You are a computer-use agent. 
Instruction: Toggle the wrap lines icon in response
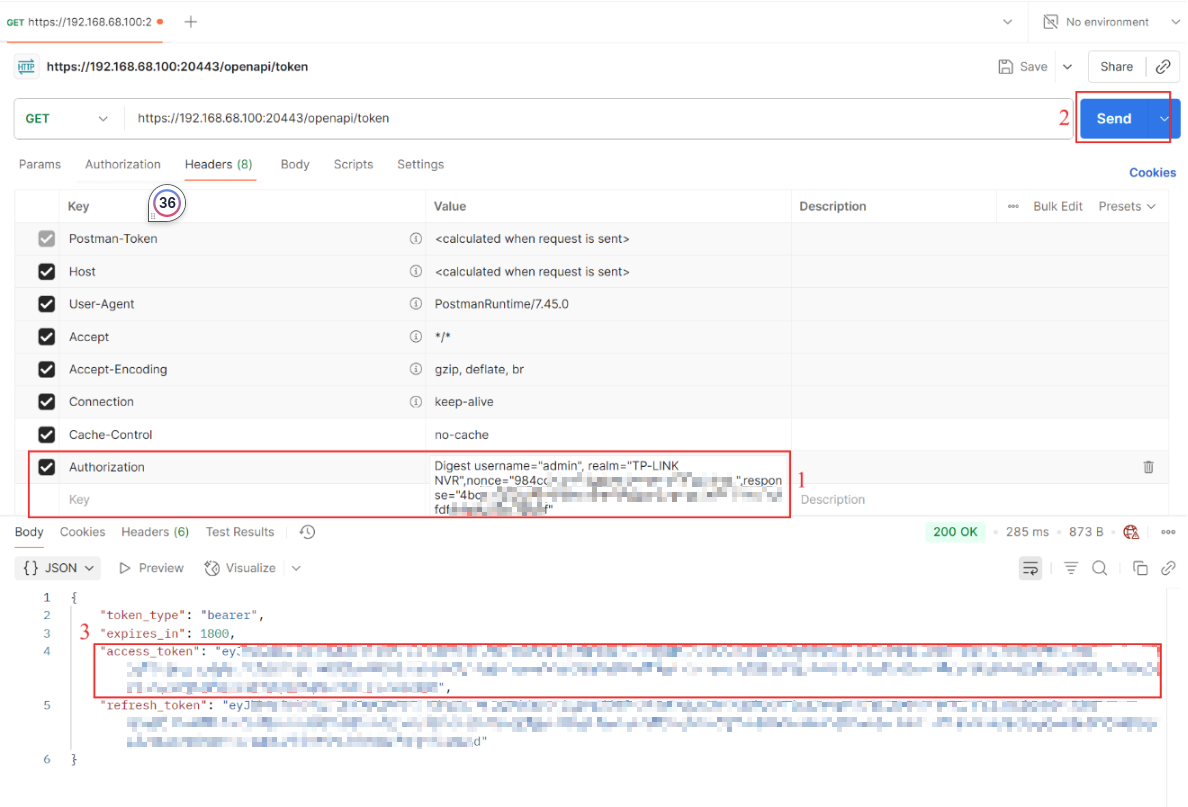coord(1030,568)
